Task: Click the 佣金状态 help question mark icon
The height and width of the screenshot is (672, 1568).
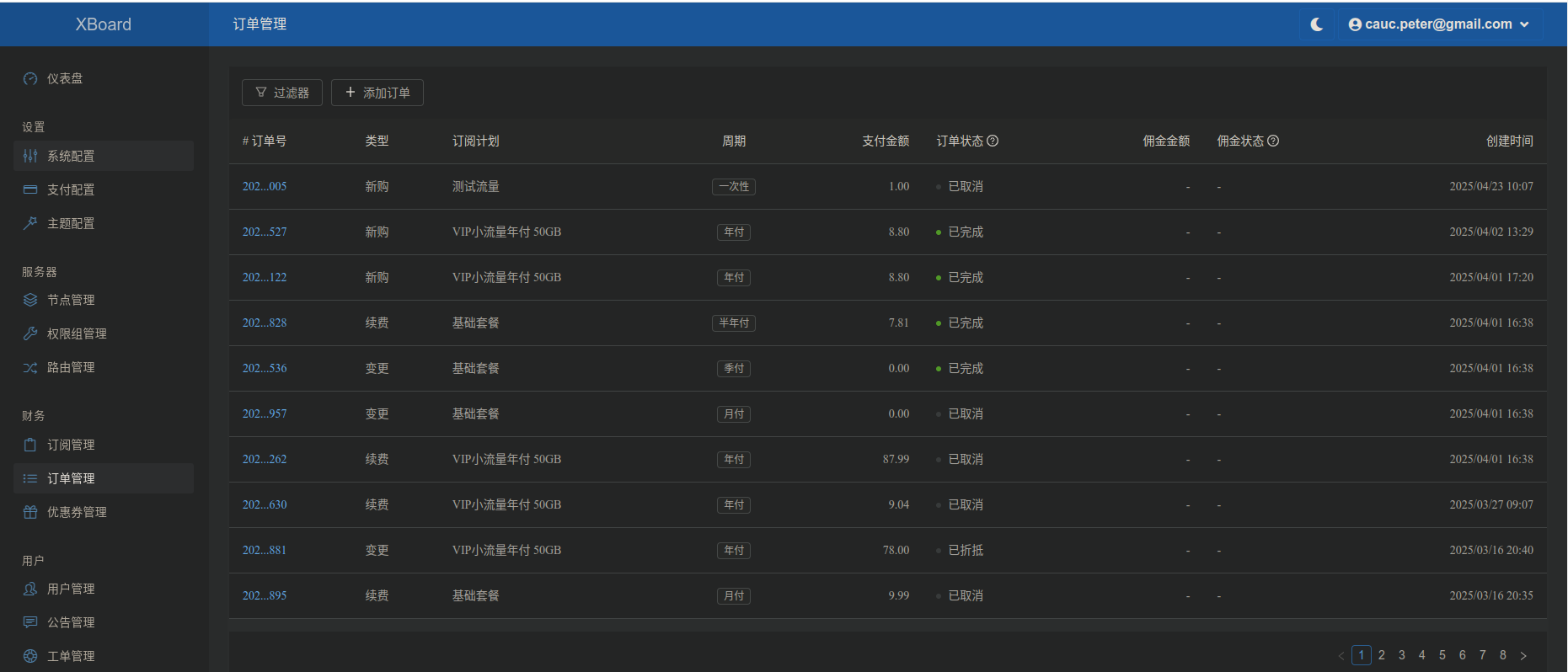Action: click(x=1273, y=141)
